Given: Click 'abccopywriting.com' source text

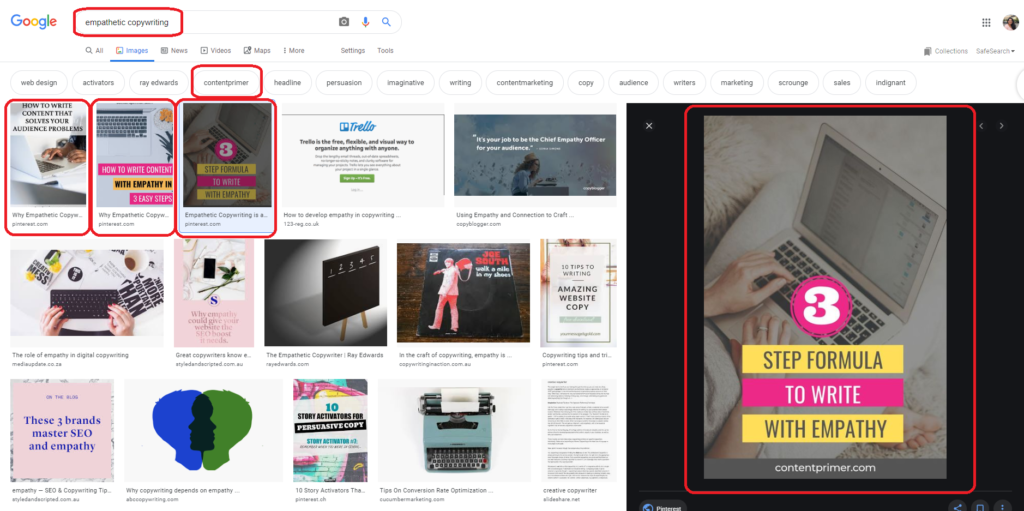Looking at the screenshot, I should coord(152,499).
